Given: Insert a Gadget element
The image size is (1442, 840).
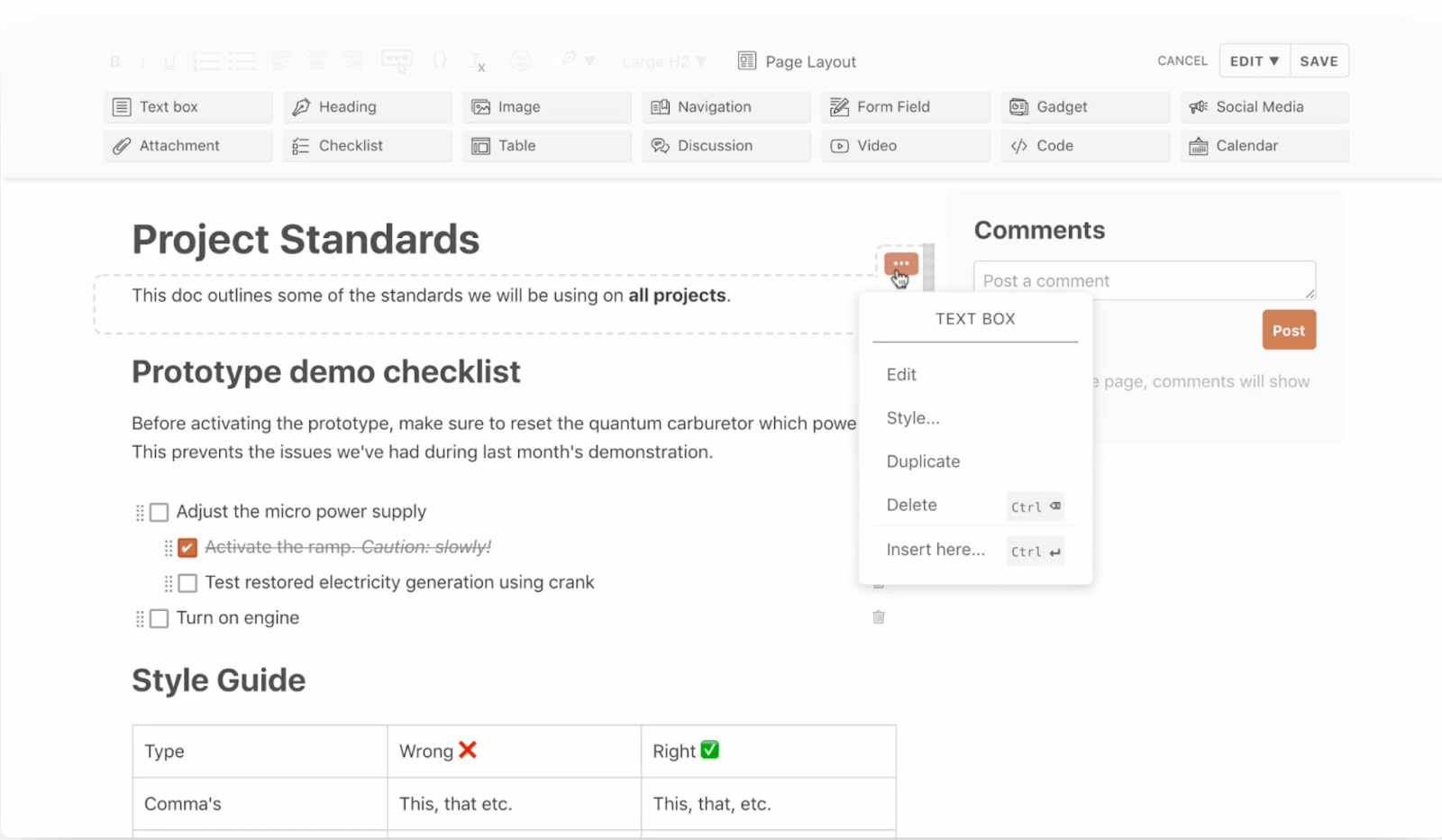Looking at the screenshot, I should (x=1084, y=106).
